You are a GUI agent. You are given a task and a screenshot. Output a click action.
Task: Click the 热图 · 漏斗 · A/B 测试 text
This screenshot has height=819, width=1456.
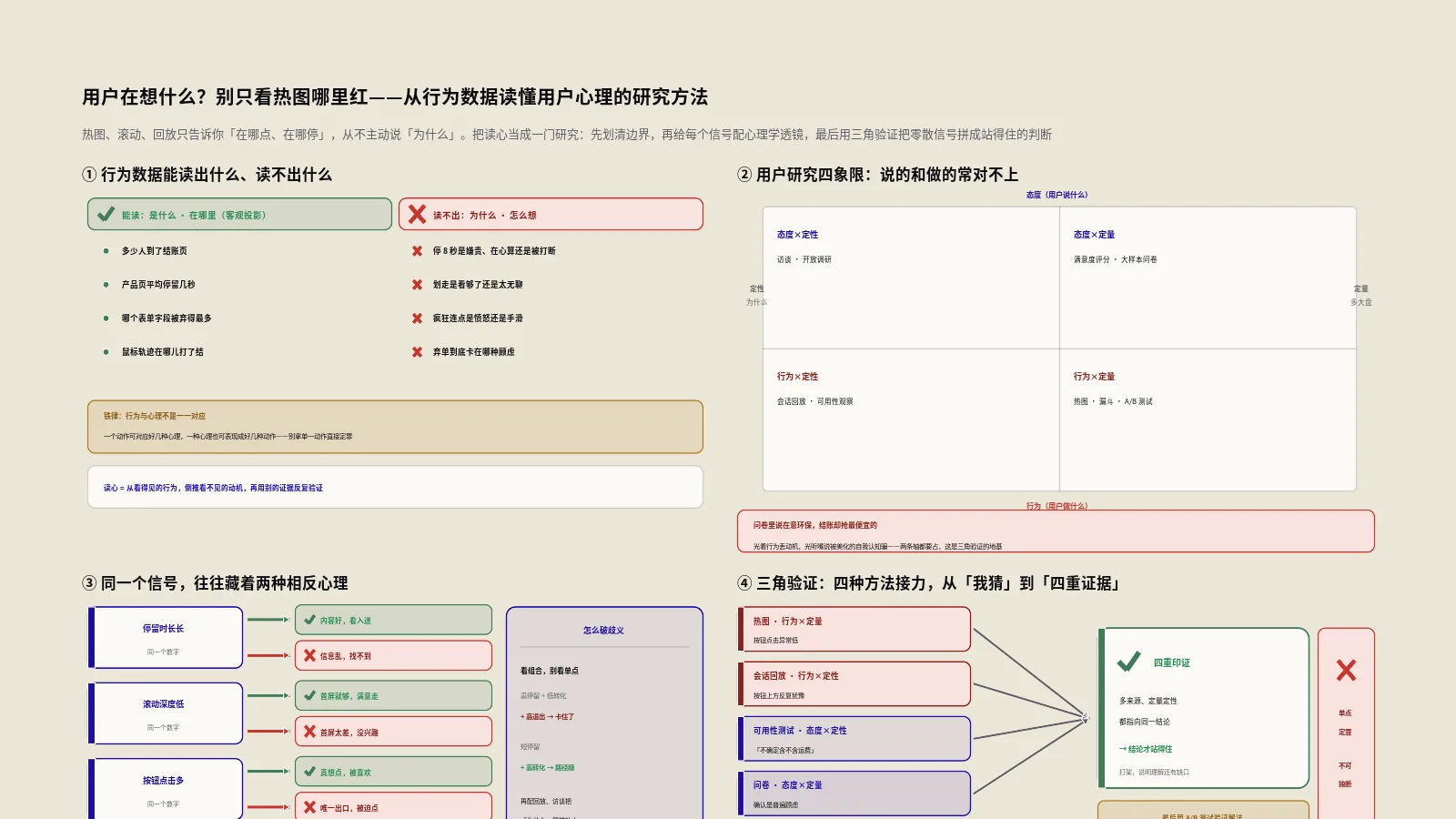(1113, 401)
